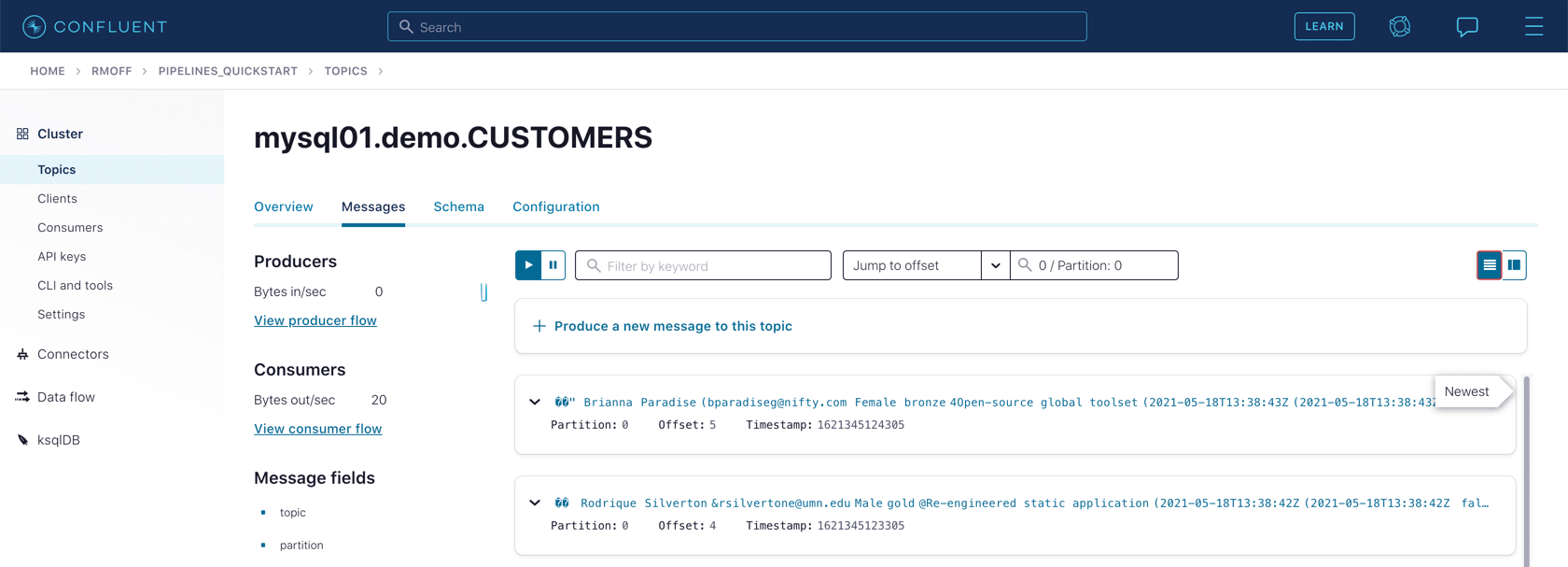Resume message streaming with play button

528,265
